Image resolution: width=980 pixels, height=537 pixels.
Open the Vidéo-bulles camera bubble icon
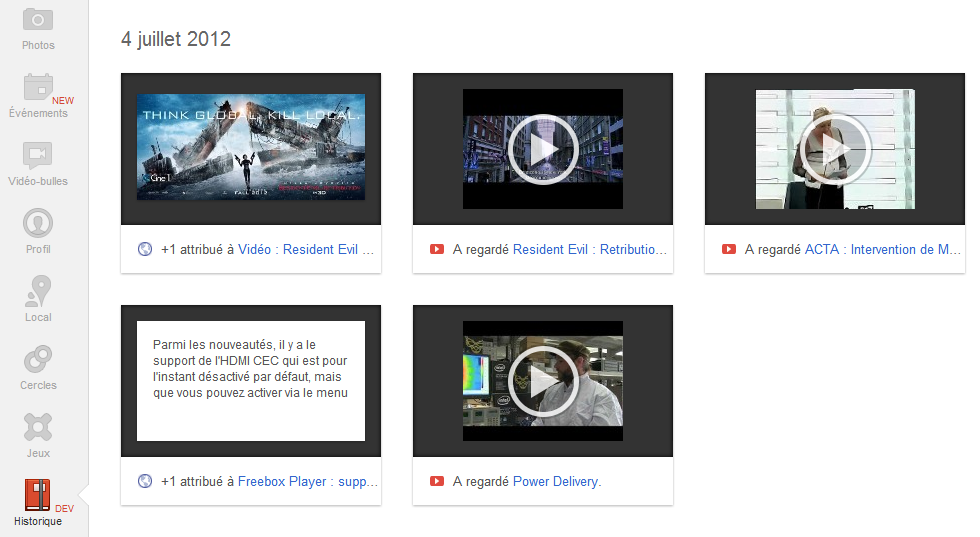click(38, 155)
